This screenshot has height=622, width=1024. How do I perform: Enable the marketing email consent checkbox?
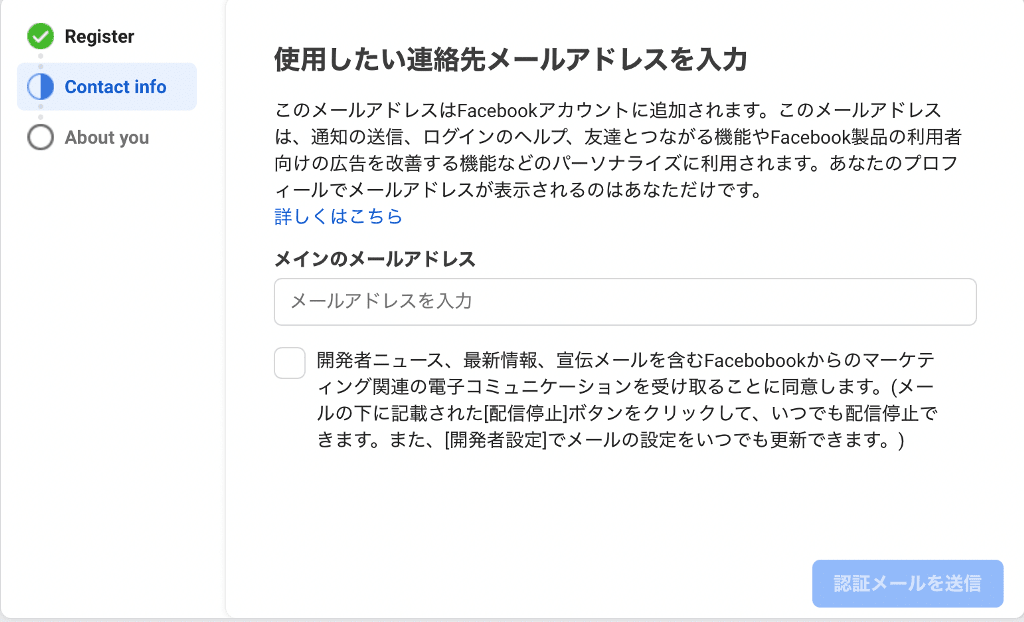290,363
